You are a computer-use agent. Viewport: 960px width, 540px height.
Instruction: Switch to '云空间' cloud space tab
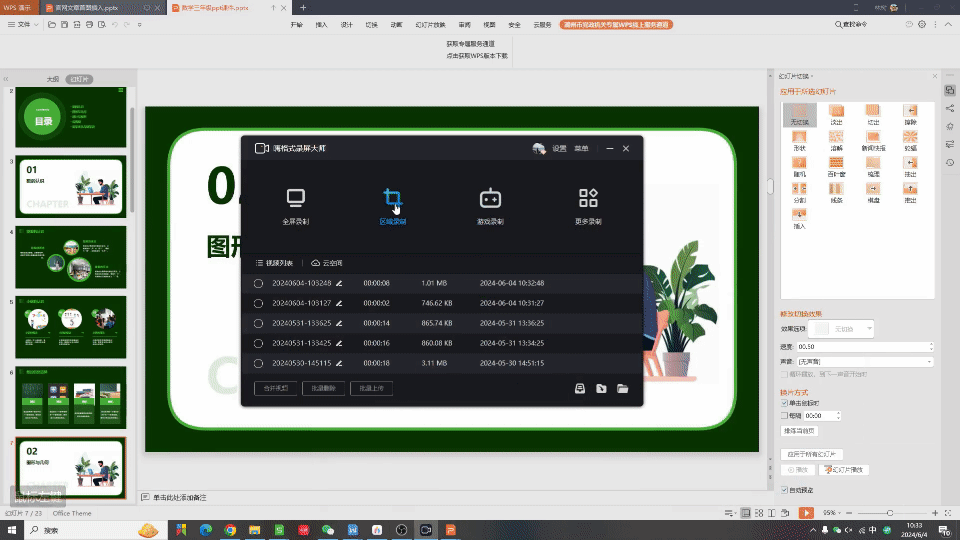click(327, 263)
